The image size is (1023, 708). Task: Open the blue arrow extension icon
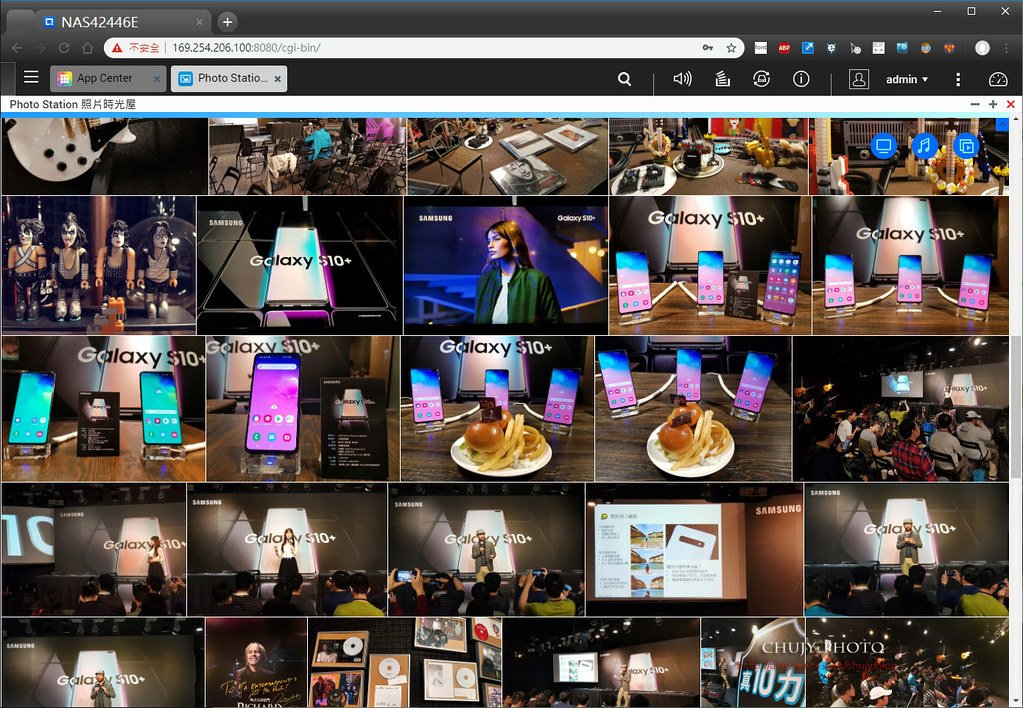tap(808, 48)
